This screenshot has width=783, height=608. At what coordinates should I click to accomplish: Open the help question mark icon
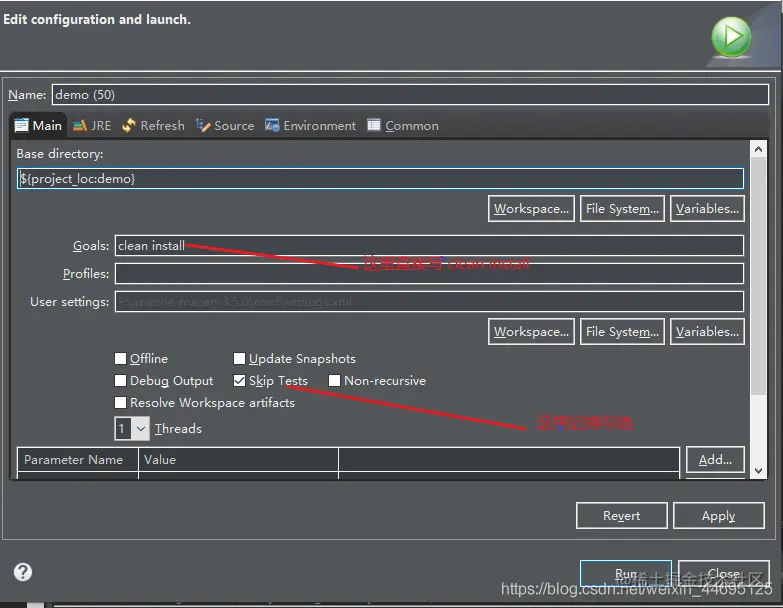[23, 572]
